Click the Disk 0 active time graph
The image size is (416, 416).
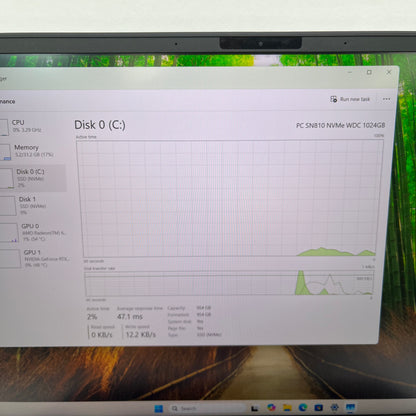[229, 198]
